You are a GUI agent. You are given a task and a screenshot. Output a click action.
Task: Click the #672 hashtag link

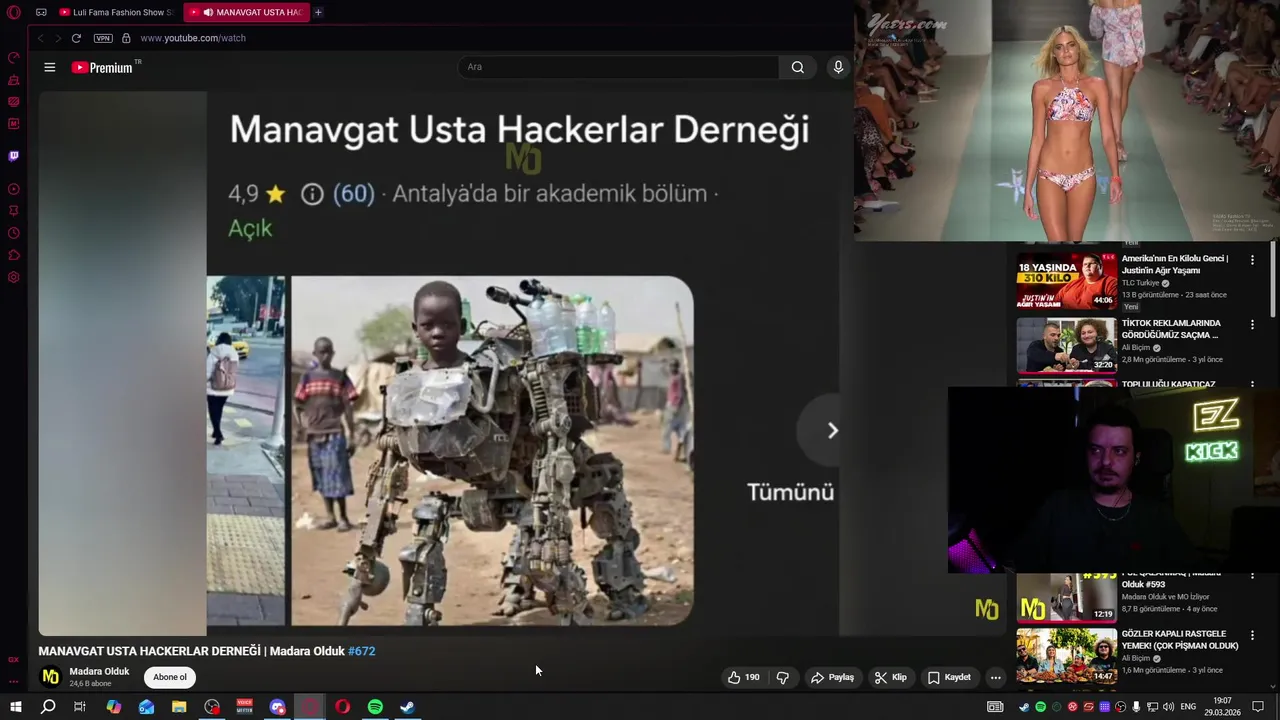[361, 651]
